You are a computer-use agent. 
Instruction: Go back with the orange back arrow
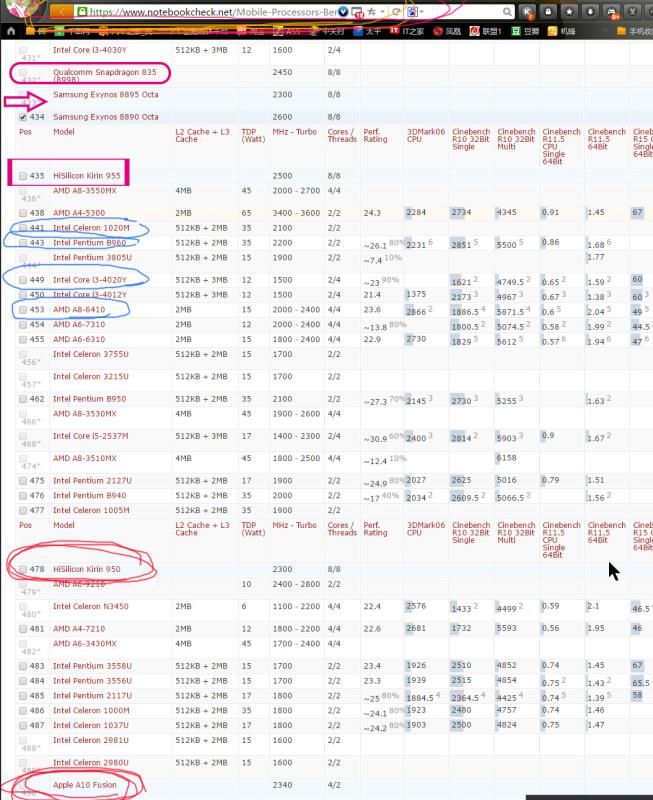point(61,11)
